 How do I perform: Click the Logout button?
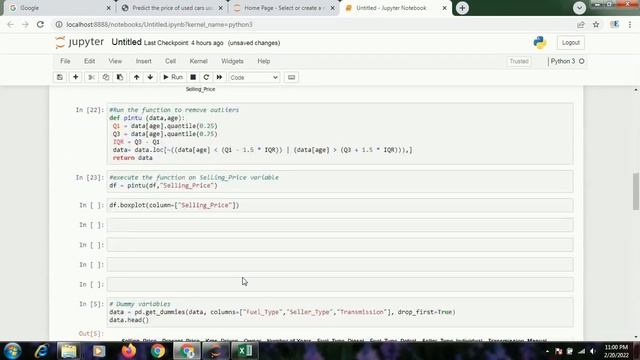[571, 42]
